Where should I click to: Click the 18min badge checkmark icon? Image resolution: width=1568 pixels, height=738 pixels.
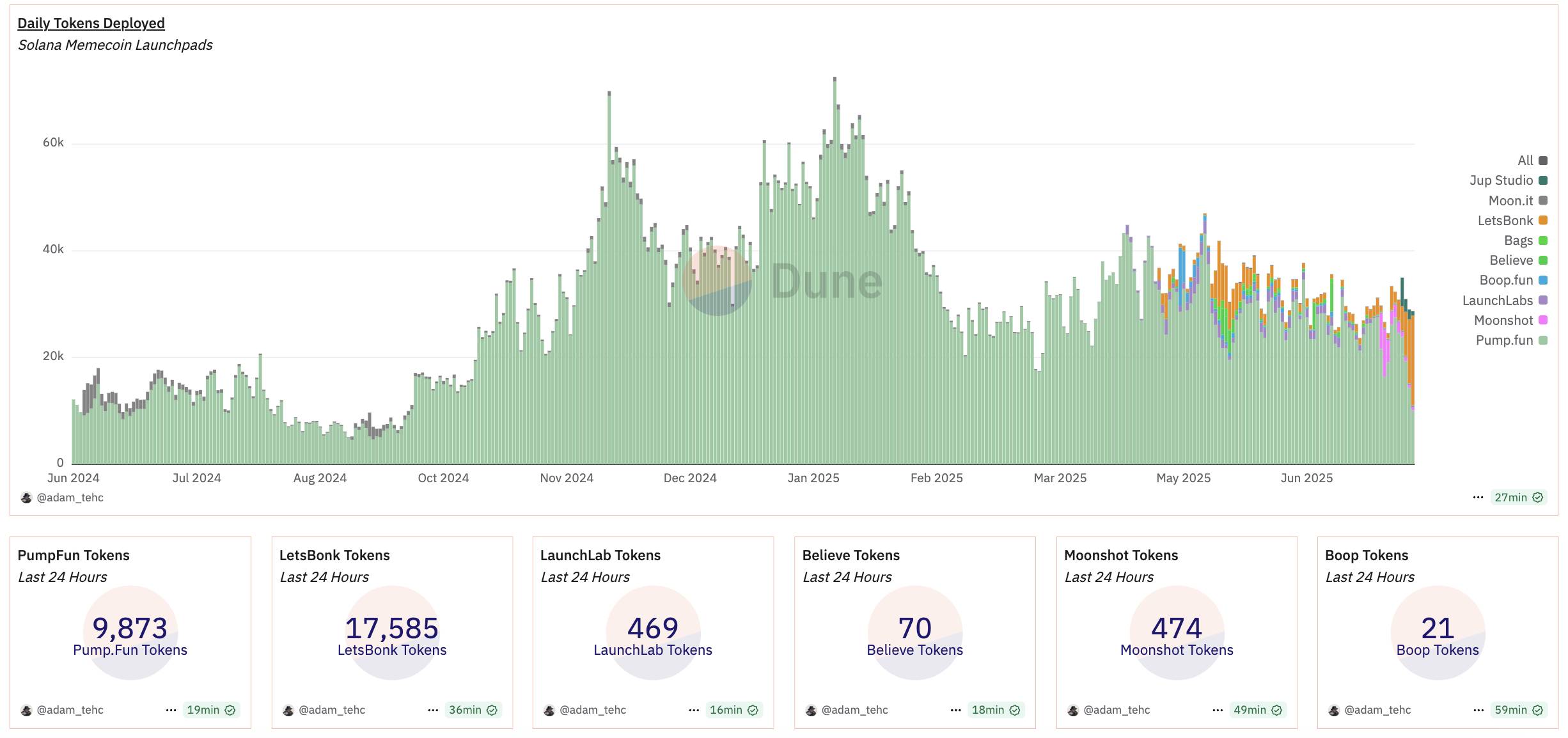pos(1015,710)
